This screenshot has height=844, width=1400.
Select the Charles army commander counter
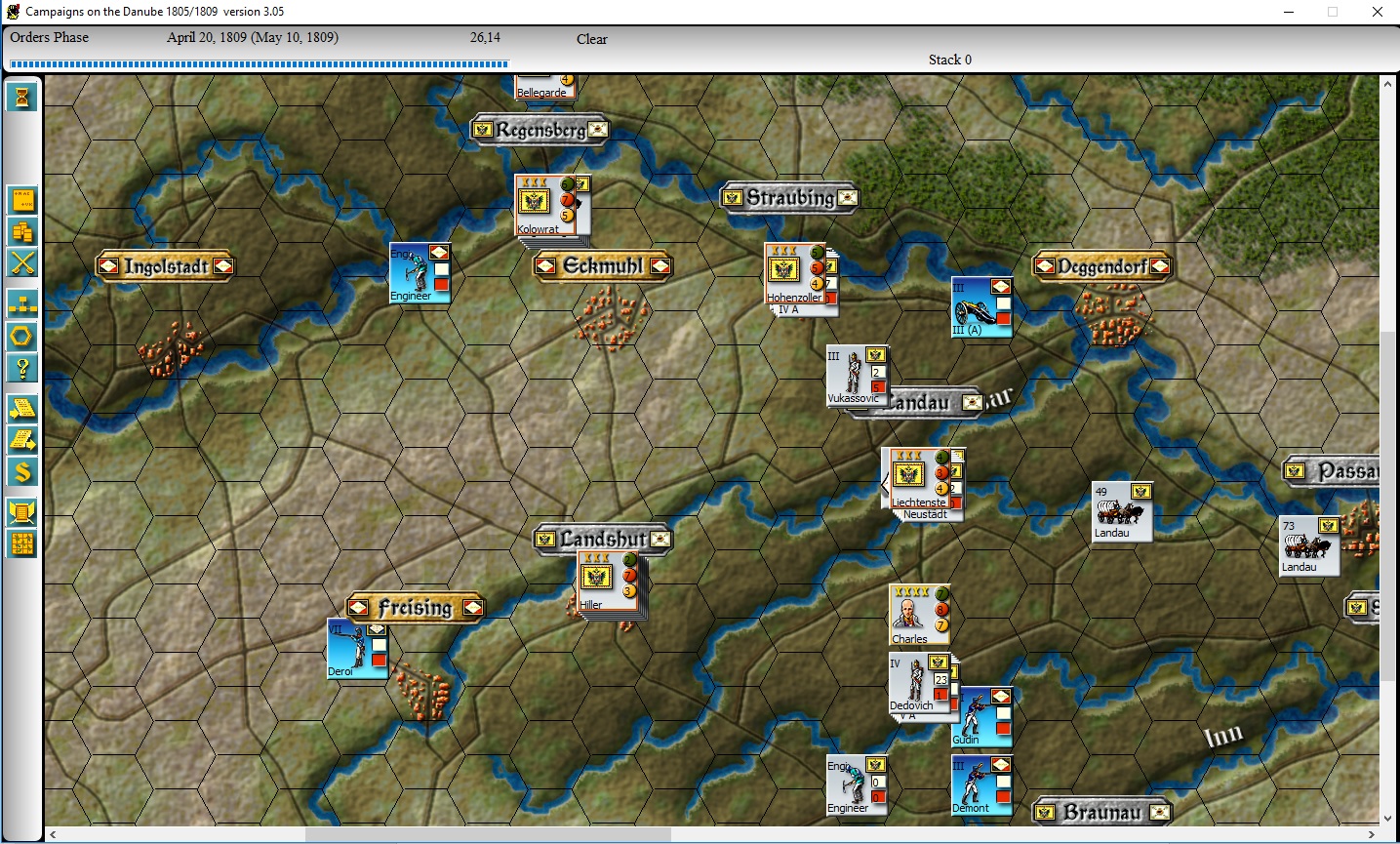coord(919,615)
